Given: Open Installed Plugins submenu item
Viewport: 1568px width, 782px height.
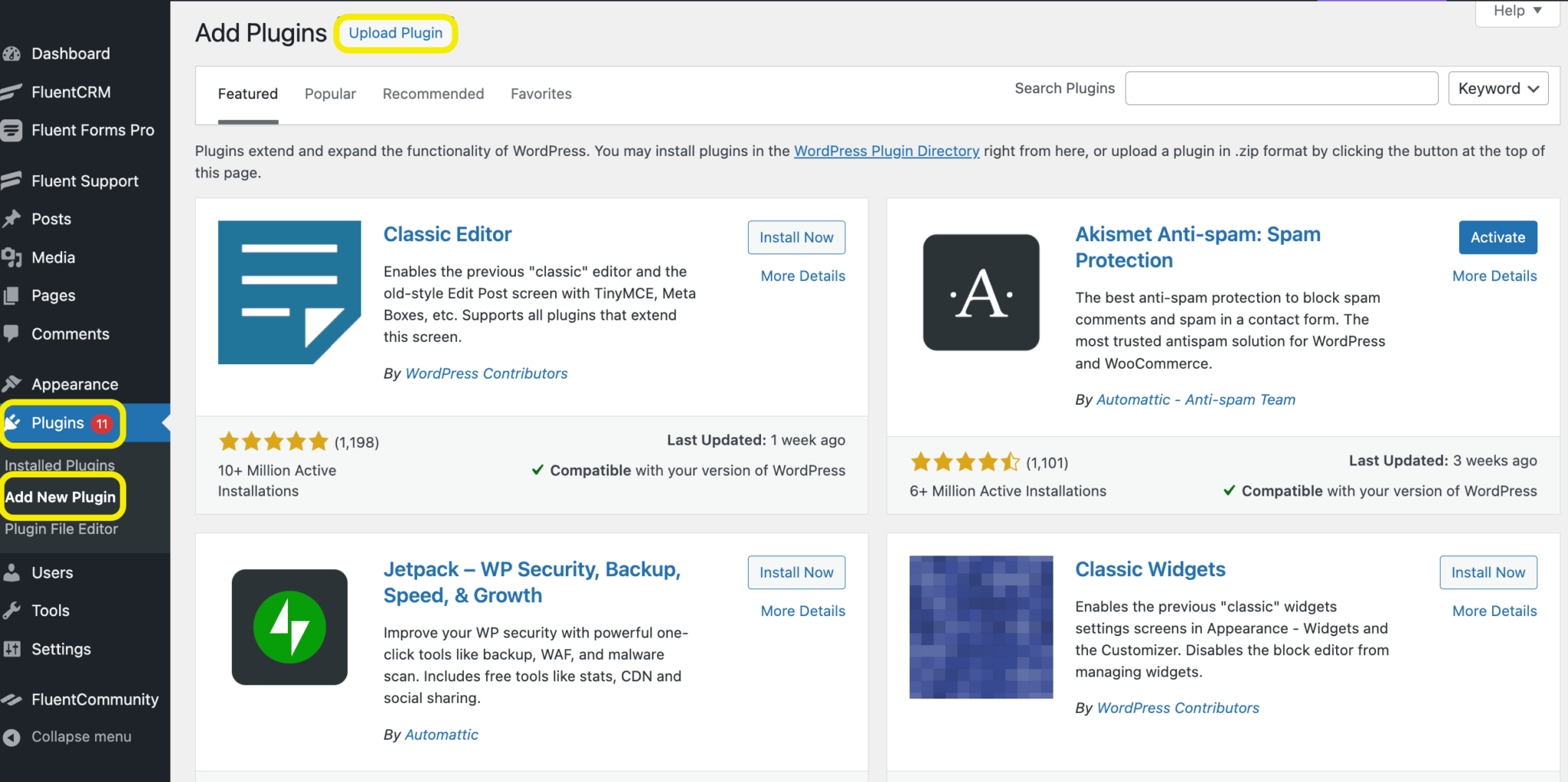Looking at the screenshot, I should coord(60,465).
